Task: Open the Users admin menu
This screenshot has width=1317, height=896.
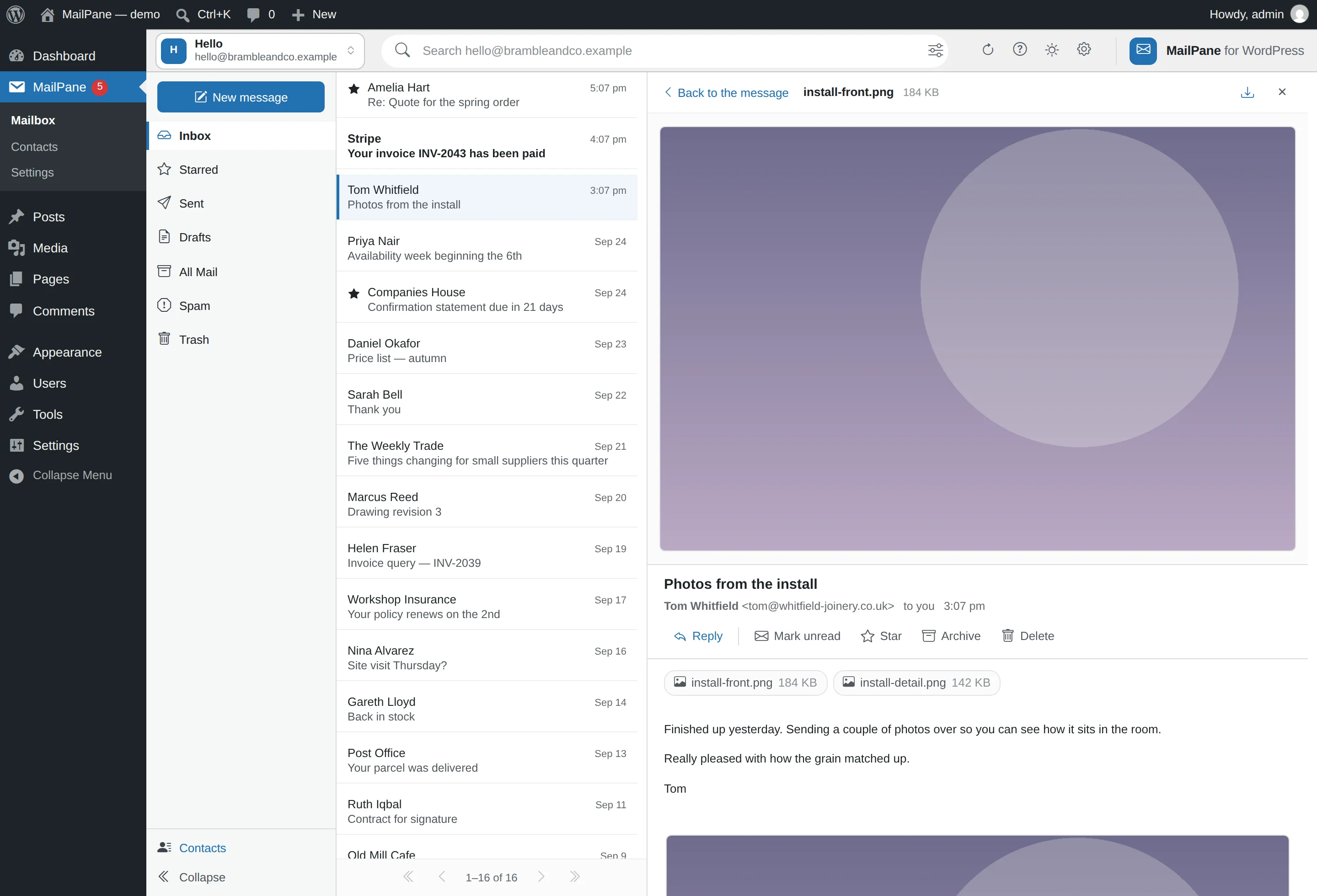Action: (73, 384)
